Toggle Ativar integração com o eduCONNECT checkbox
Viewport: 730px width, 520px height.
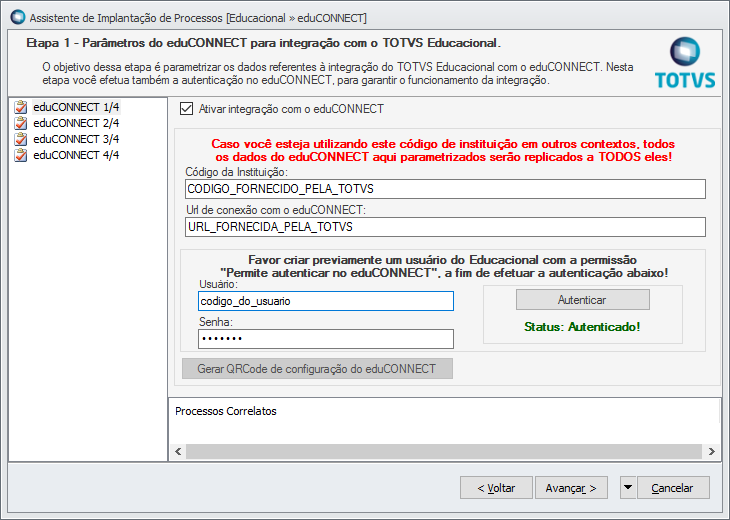(x=187, y=109)
